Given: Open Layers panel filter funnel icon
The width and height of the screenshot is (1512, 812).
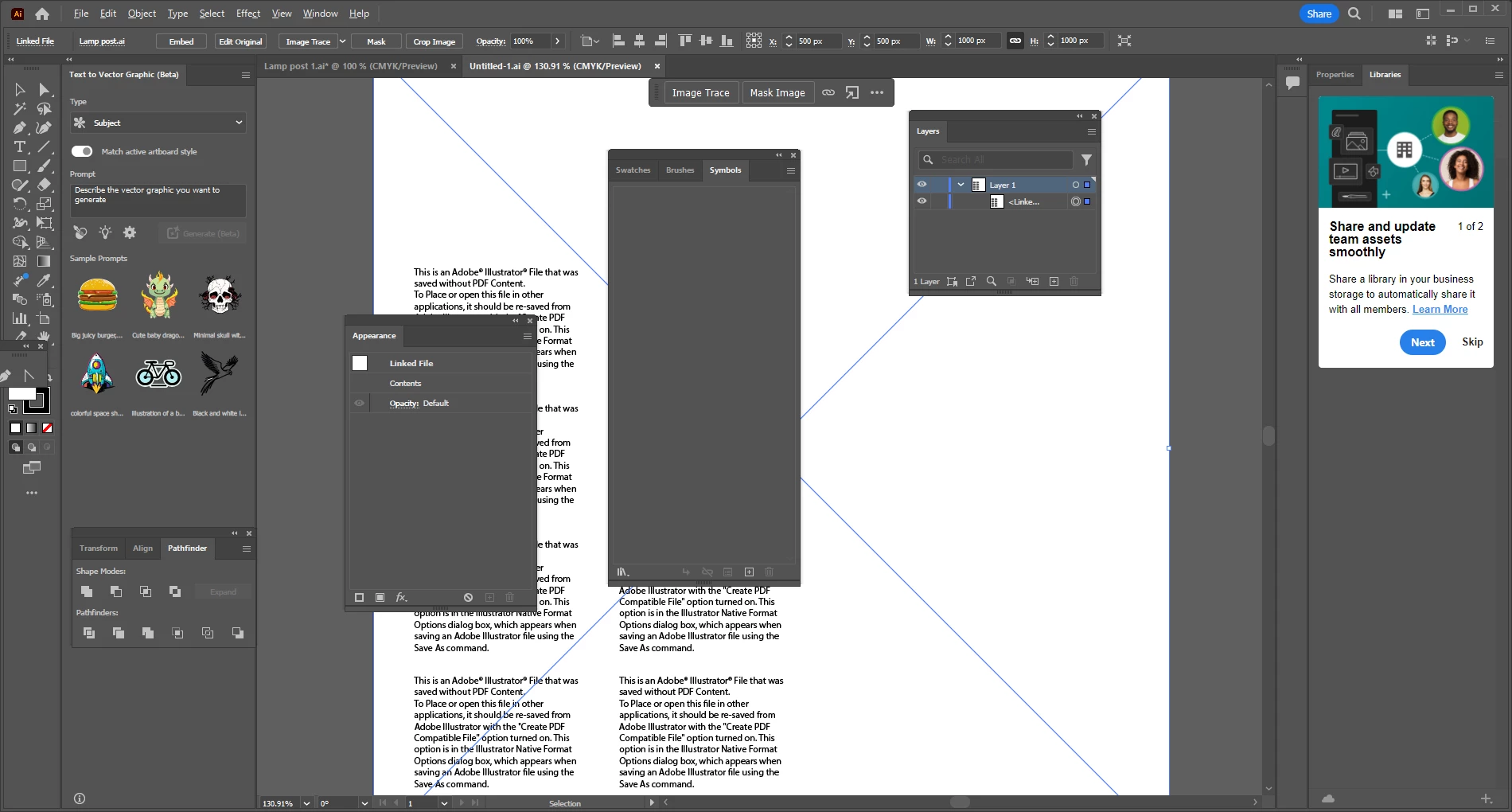Looking at the screenshot, I should (x=1086, y=160).
